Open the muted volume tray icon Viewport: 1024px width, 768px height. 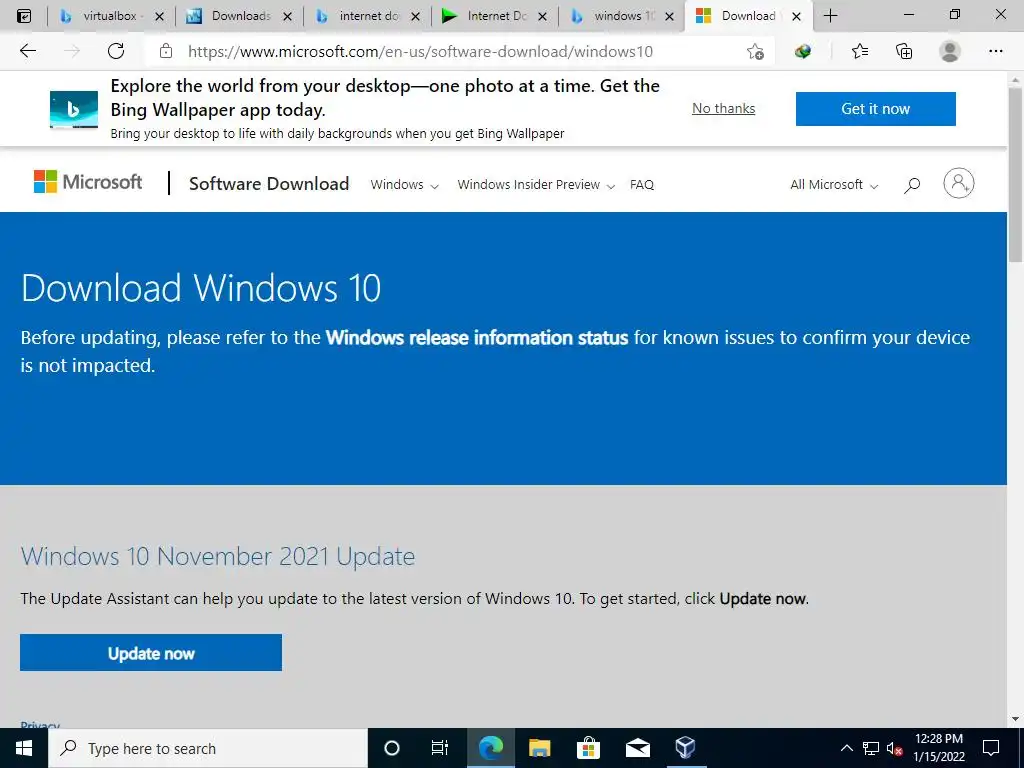point(895,748)
